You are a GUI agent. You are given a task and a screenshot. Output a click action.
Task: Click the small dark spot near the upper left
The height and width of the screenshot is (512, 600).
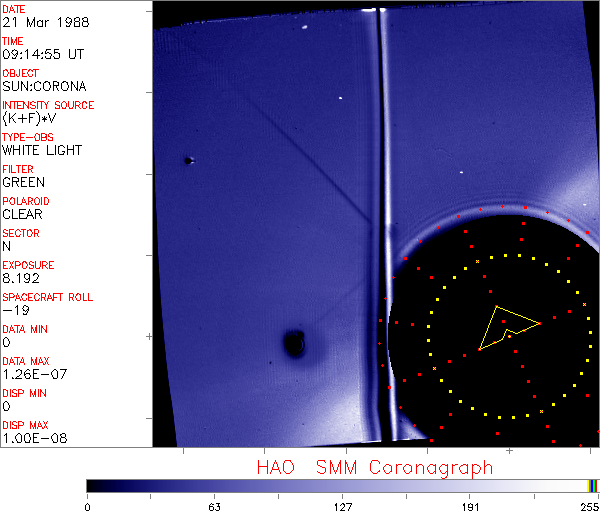(188, 160)
